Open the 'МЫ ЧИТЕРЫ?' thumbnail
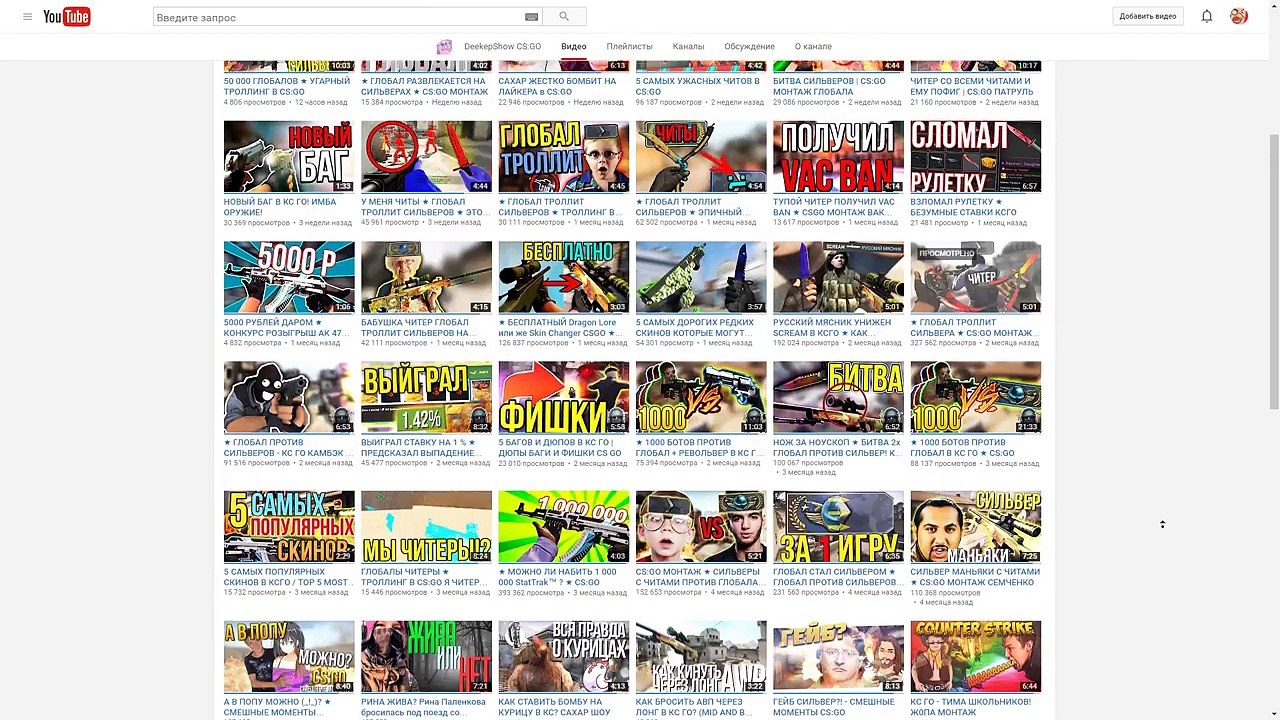The width and height of the screenshot is (1280, 720). 426,527
